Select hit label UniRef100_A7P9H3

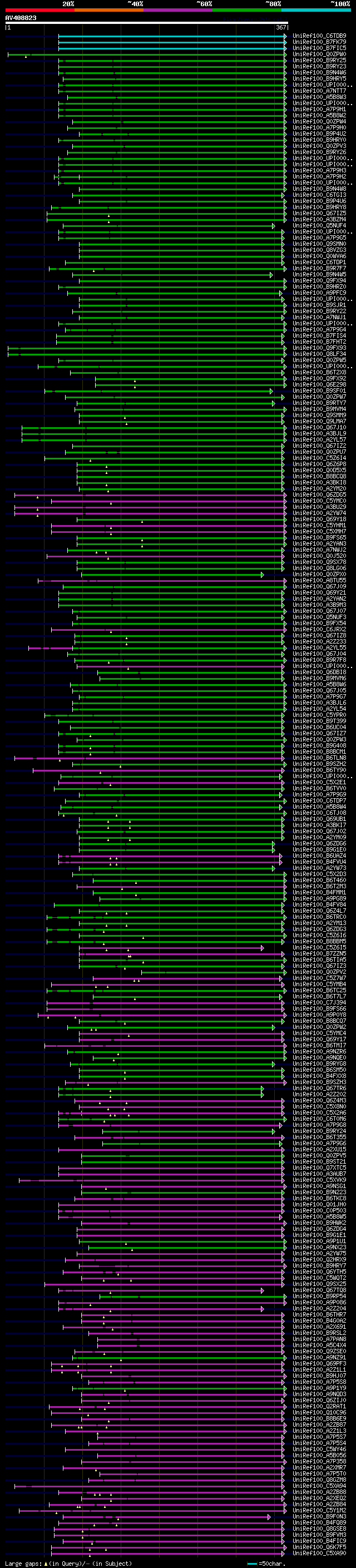coord(319,170)
